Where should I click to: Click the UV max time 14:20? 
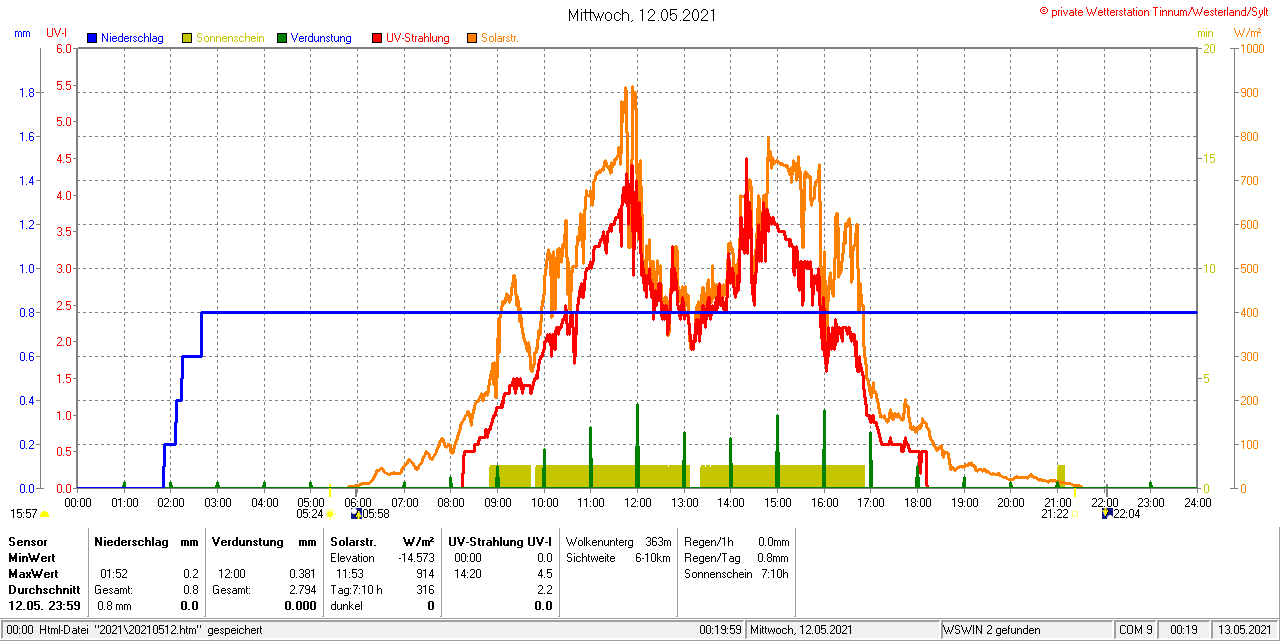point(467,574)
